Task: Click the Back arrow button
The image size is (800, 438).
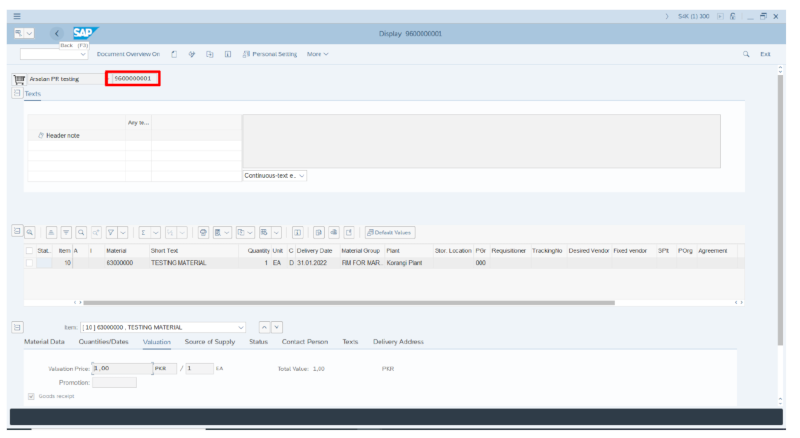Action: tap(56, 34)
